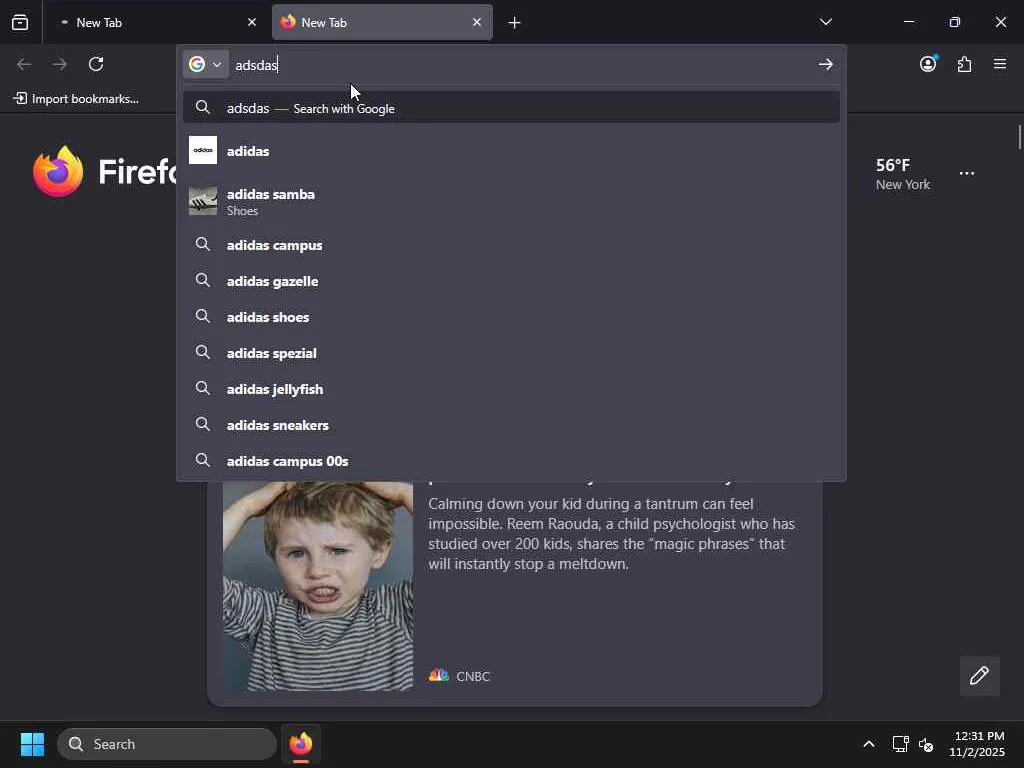The height and width of the screenshot is (768, 1024).
Task: Expand the list all tabs chevron
Action: [825, 22]
